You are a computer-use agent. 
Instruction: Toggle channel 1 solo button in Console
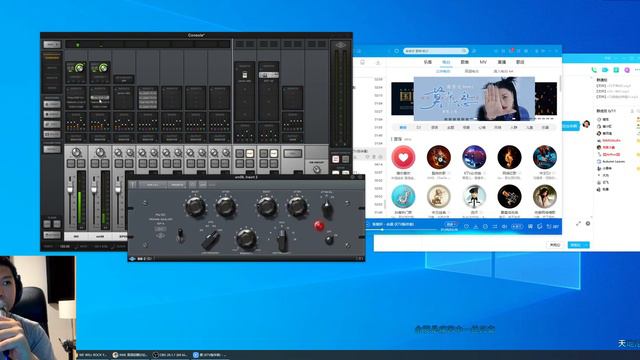tap(71, 164)
